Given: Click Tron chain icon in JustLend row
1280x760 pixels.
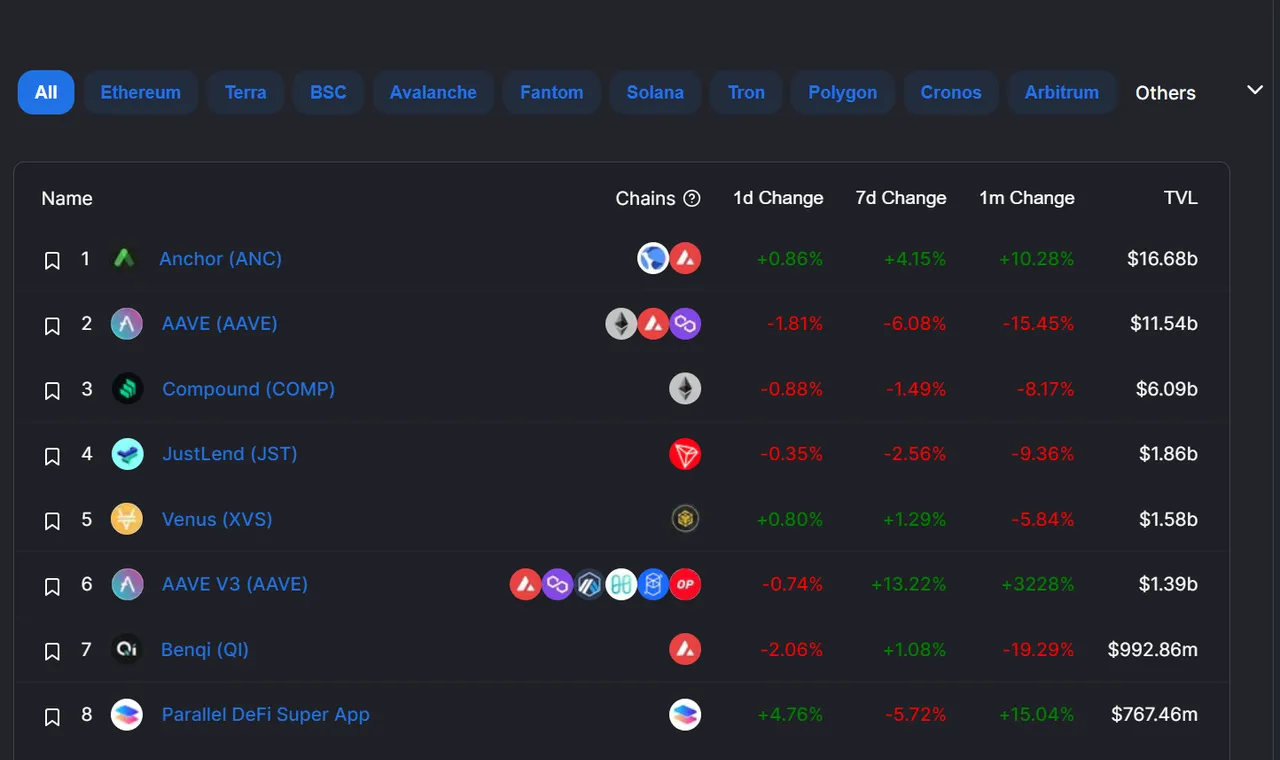Looking at the screenshot, I should tap(685, 454).
